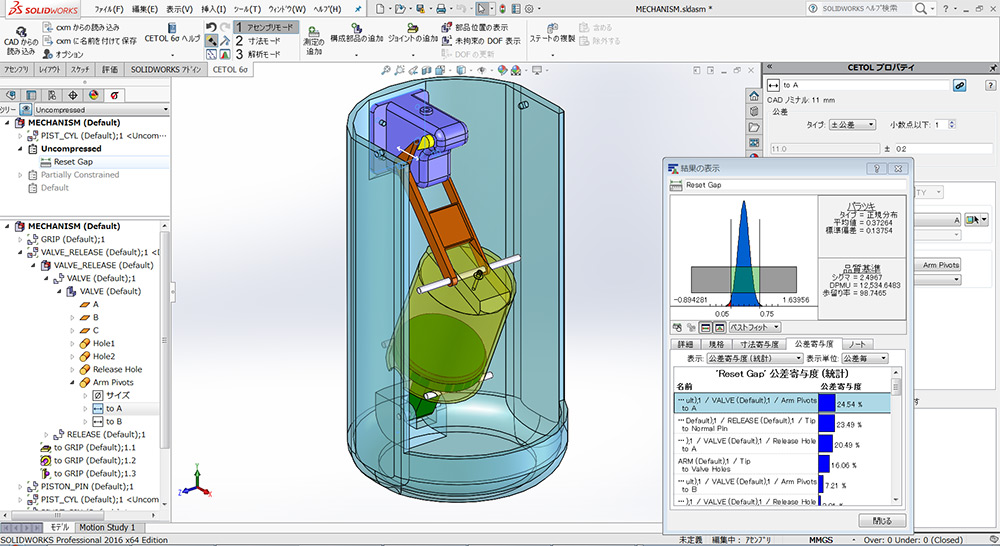The height and width of the screenshot is (546, 1000).
Task: Click the undo arrow in CETOL ribbon
Action: (211, 27)
